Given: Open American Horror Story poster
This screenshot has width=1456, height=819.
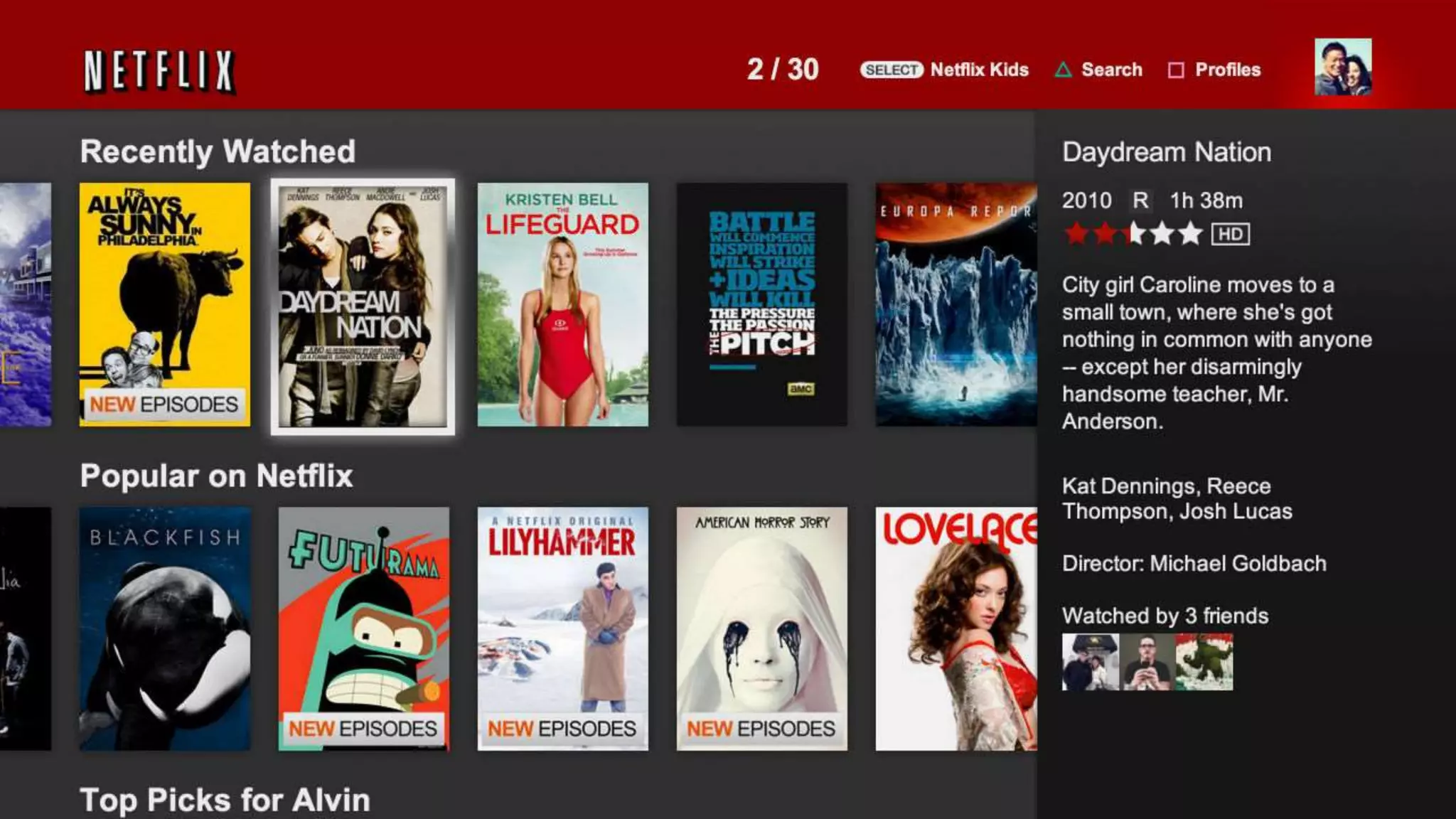Looking at the screenshot, I should pyautogui.click(x=761, y=628).
